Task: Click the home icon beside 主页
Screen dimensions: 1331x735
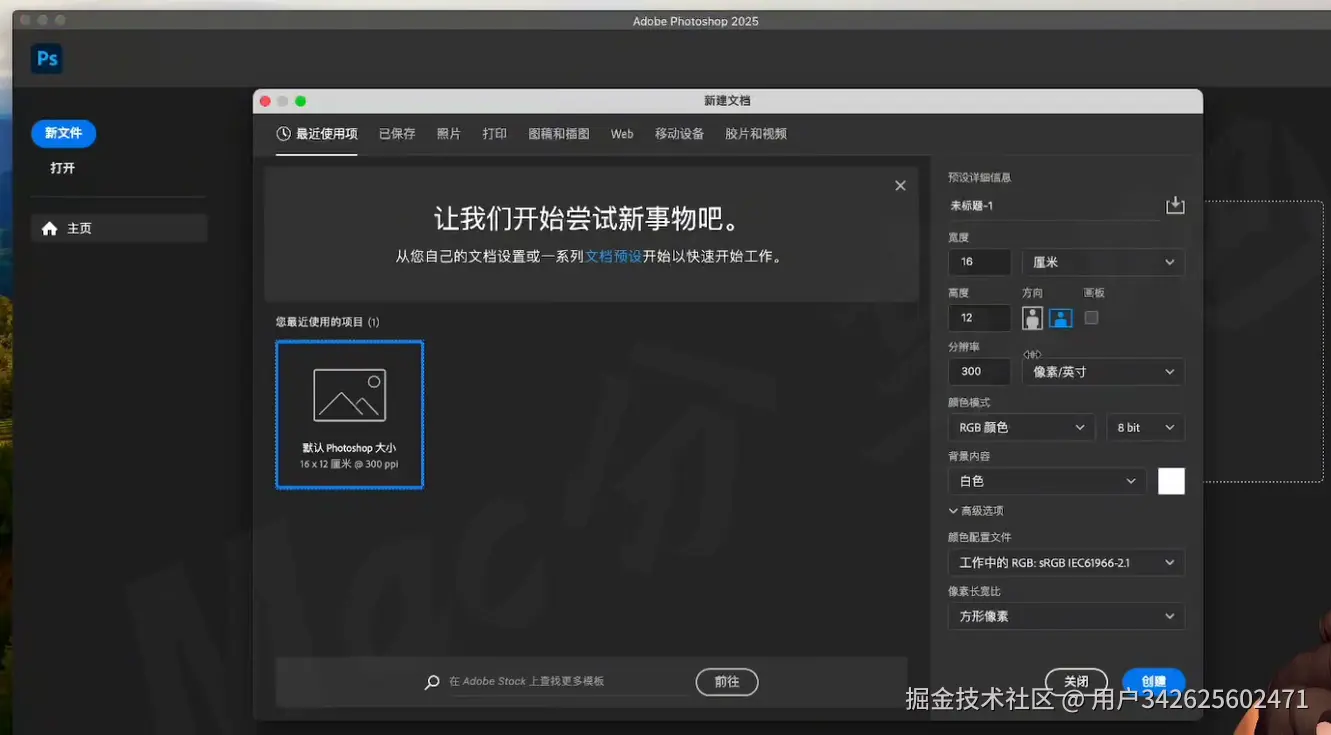Action: (x=50, y=229)
